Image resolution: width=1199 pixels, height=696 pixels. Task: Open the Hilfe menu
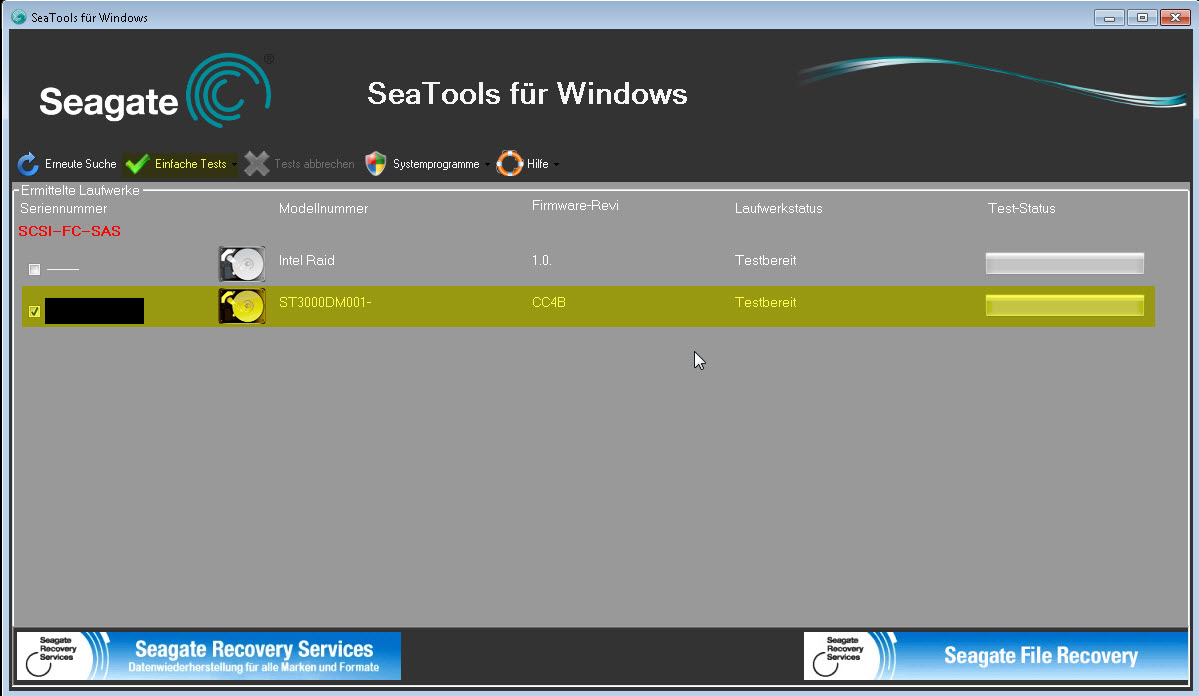point(538,164)
